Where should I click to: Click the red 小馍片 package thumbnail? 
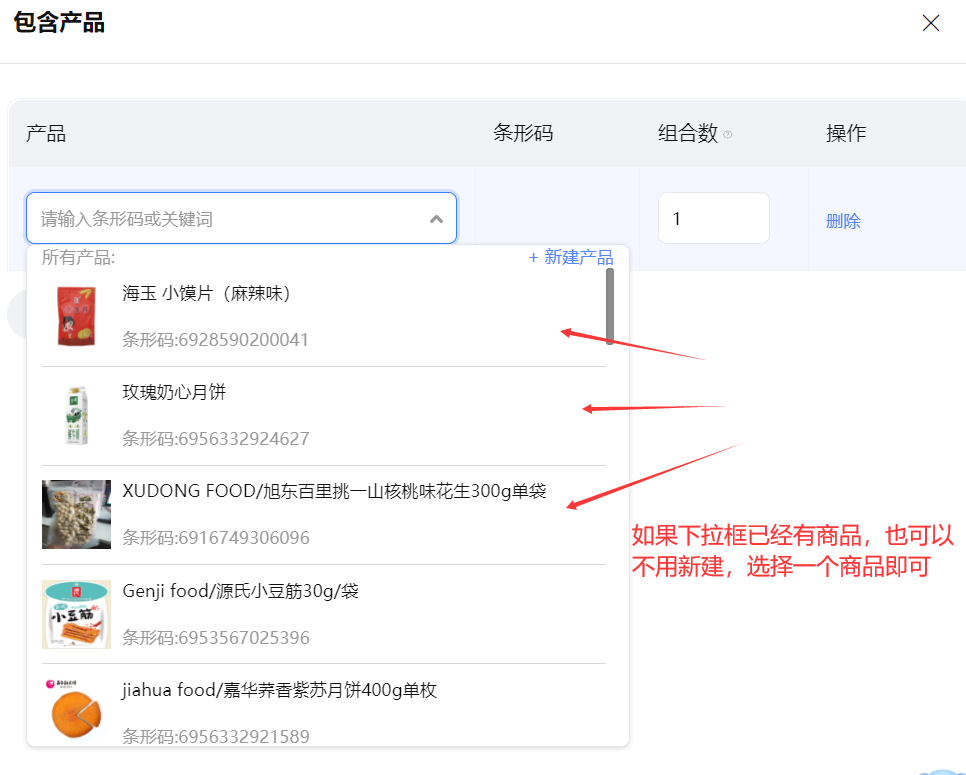(x=76, y=316)
